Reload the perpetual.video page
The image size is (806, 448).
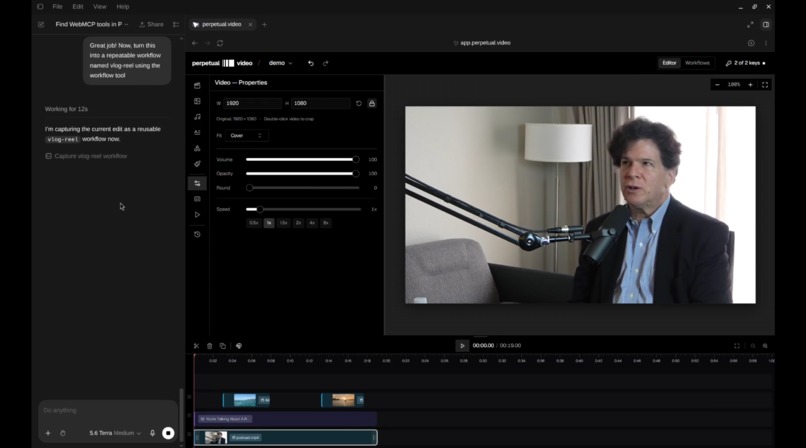220,43
